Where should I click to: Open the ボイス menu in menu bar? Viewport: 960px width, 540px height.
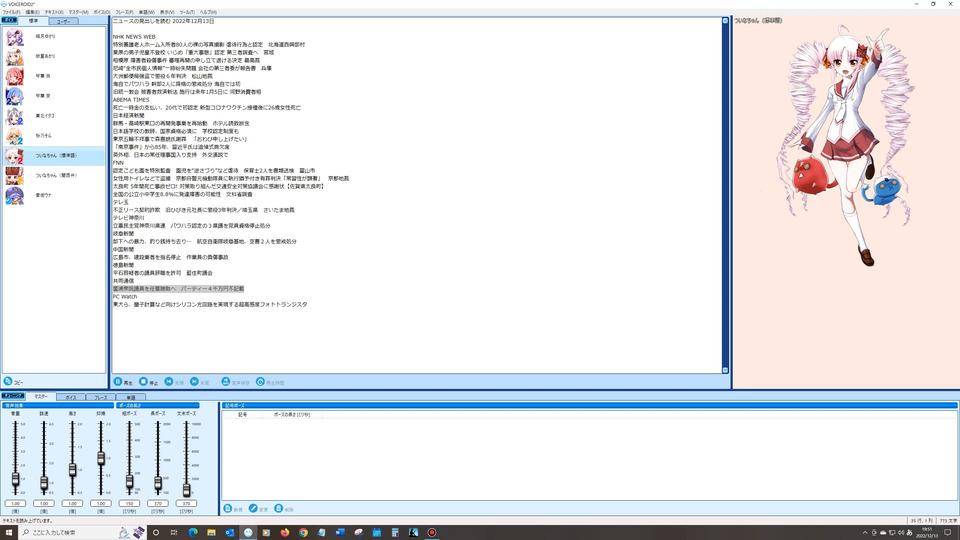click(102, 12)
